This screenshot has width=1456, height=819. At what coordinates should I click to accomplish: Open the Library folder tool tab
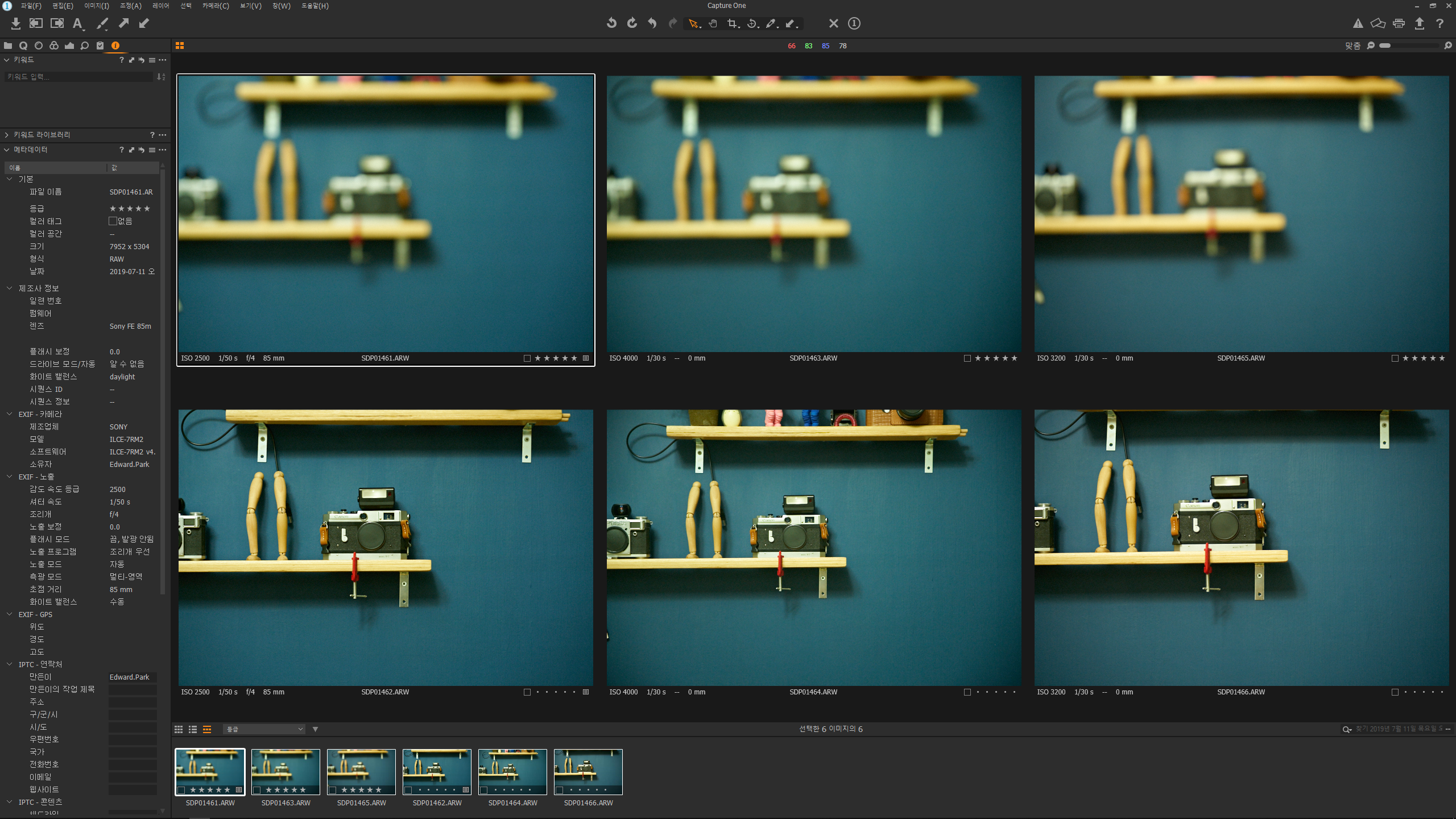pyautogui.click(x=8, y=45)
